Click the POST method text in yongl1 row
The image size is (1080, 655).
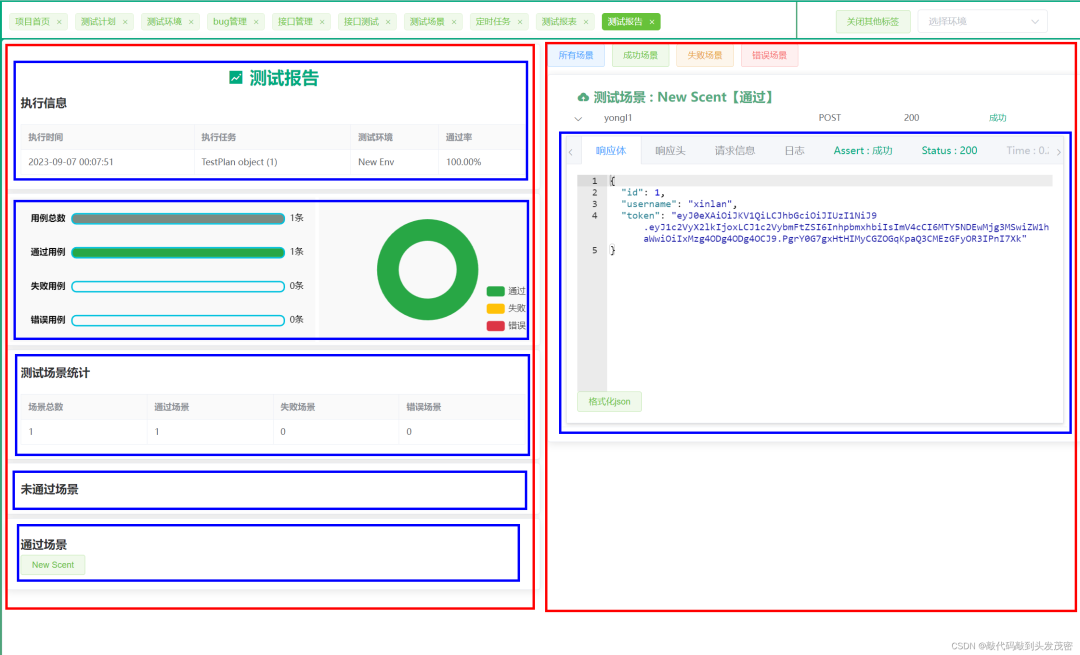[x=829, y=118]
